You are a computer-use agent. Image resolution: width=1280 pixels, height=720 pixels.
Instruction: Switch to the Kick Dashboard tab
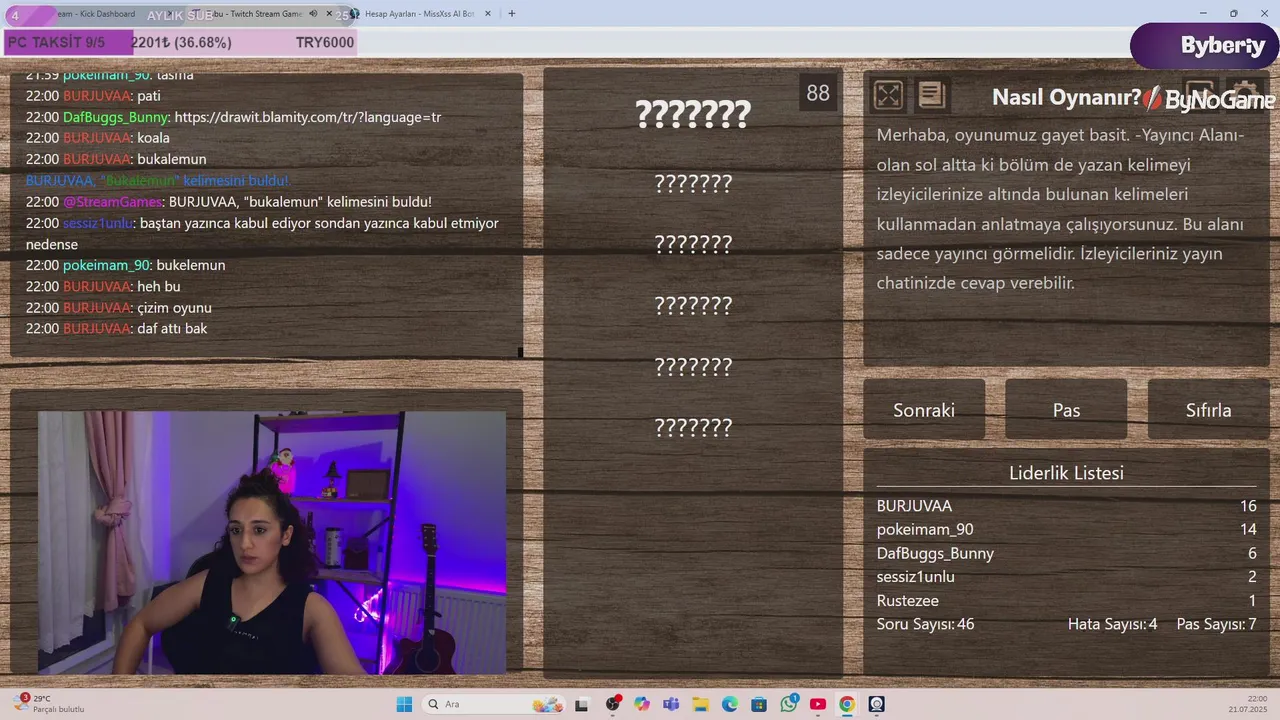[95, 14]
